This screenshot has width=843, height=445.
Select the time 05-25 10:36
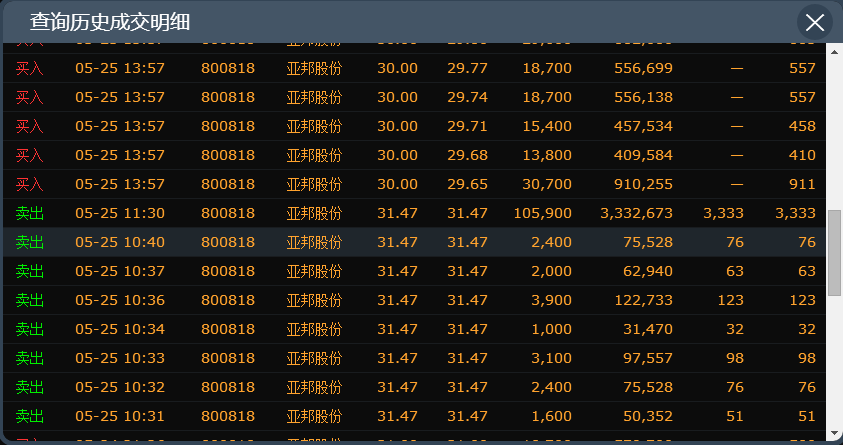coord(120,300)
